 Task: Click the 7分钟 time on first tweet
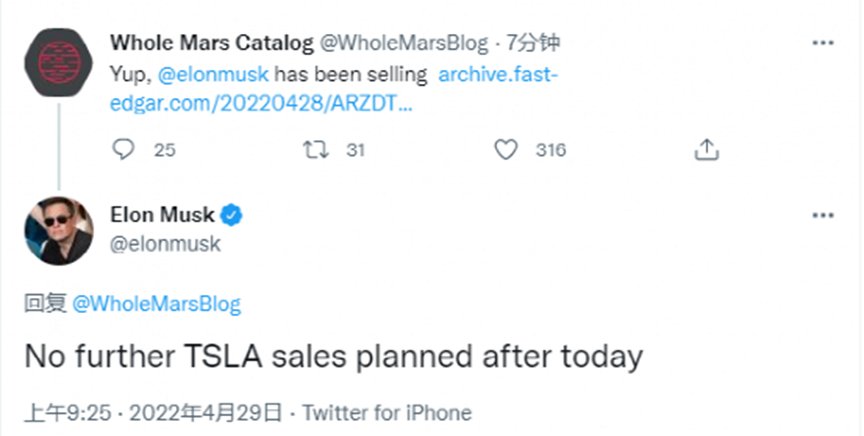(533, 43)
